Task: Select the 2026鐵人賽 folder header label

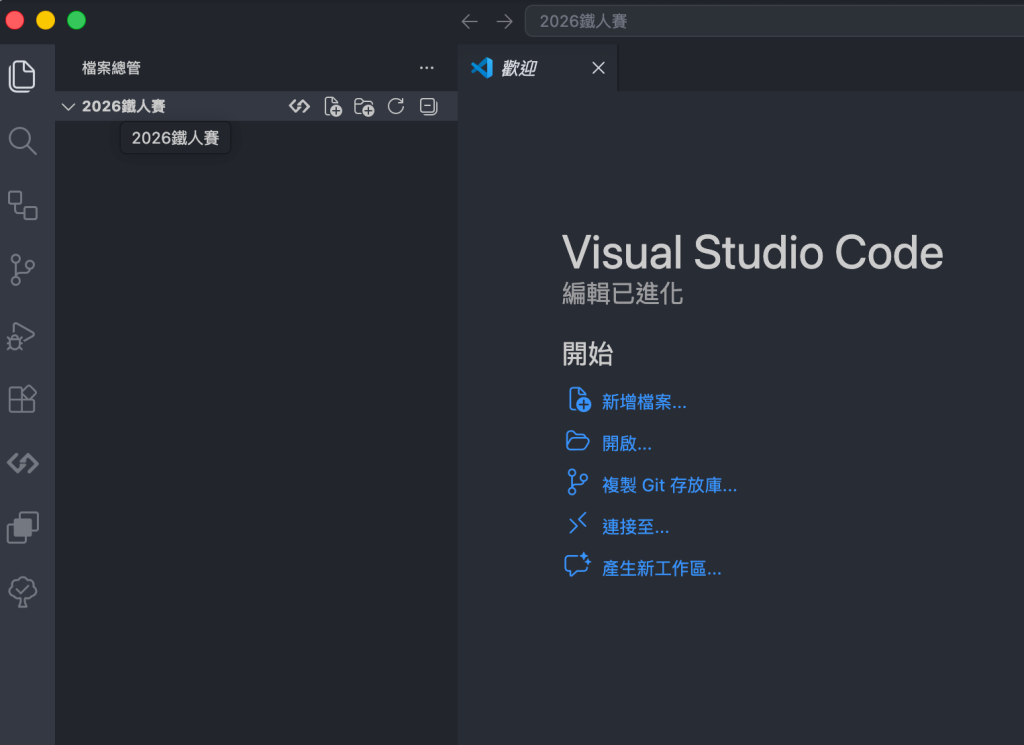Action: click(x=123, y=106)
